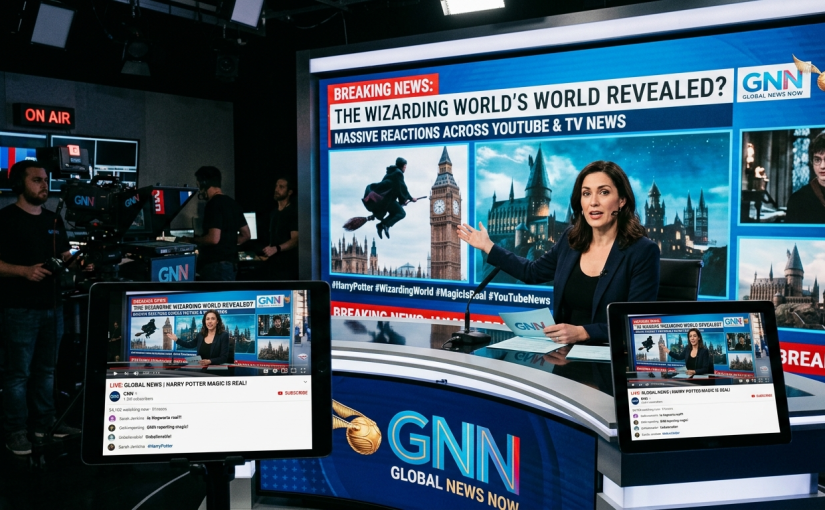This screenshot has width=825, height=510.
Task: Subscribe to the channel on the left tablet
Action: click(293, 393)
